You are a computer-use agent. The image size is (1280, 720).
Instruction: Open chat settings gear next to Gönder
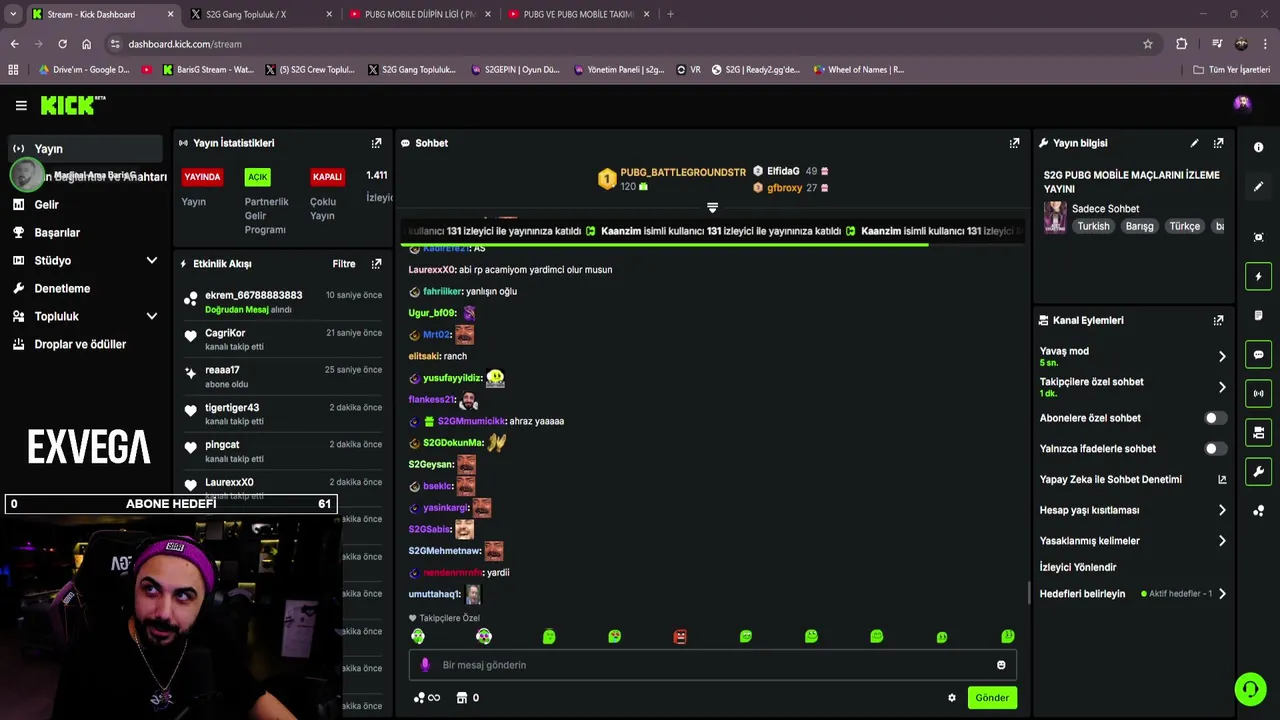point(952,698)
